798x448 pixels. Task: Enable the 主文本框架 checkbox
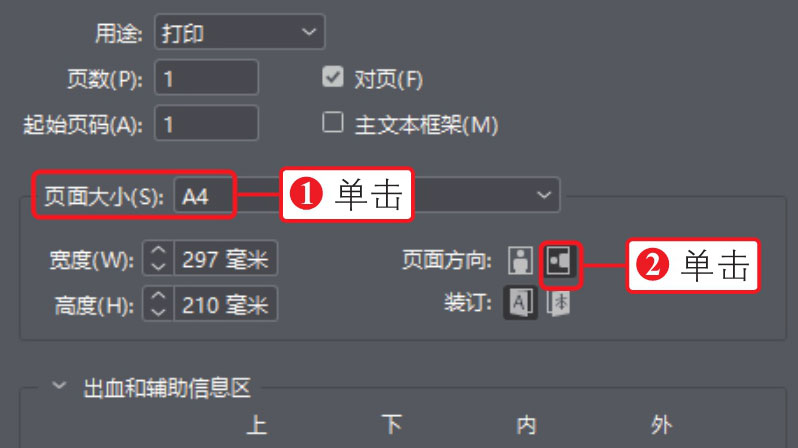333,122
